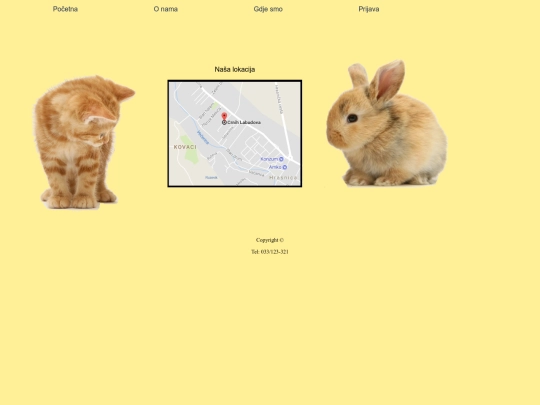Select the Gdje smo menu item
The width and height of the screenshot is (540, 405).
[268, 9]
